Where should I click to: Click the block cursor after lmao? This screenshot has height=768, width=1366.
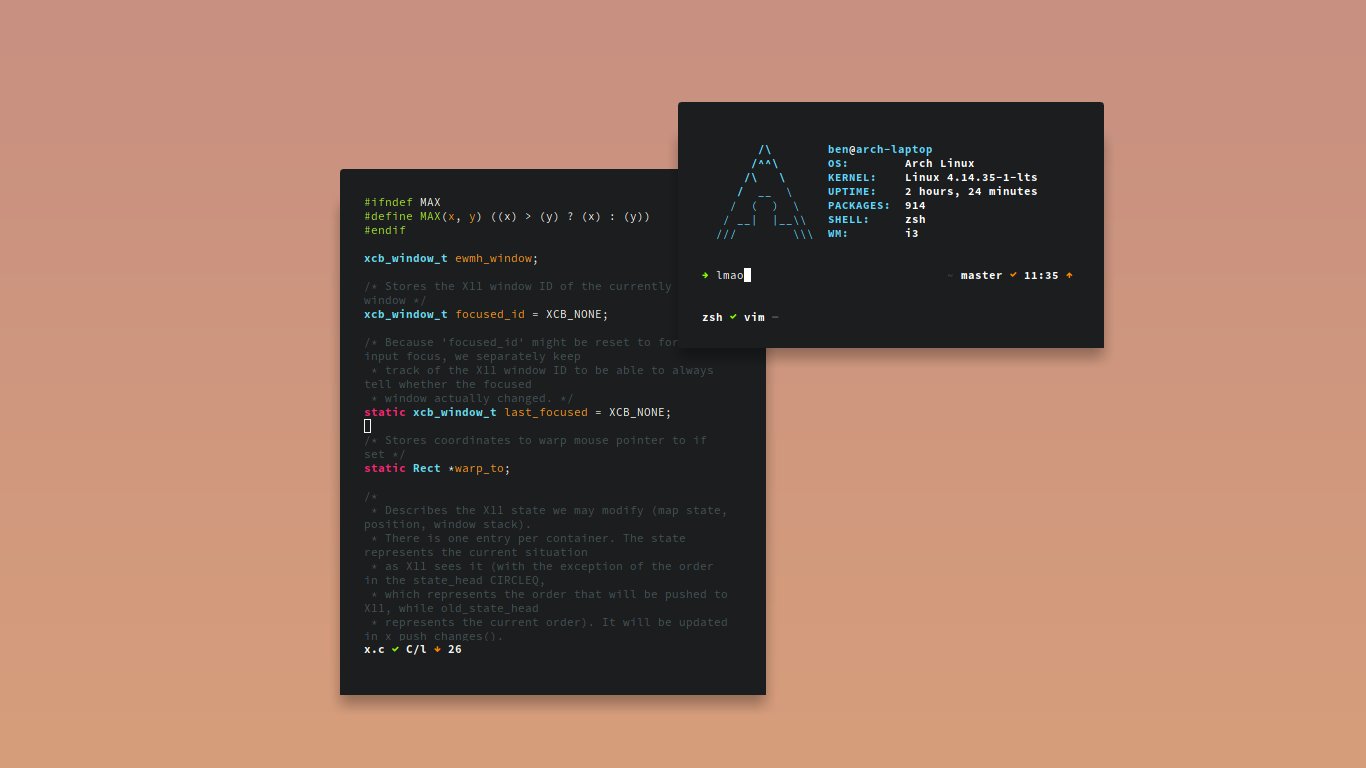click(x=747, y=275)
